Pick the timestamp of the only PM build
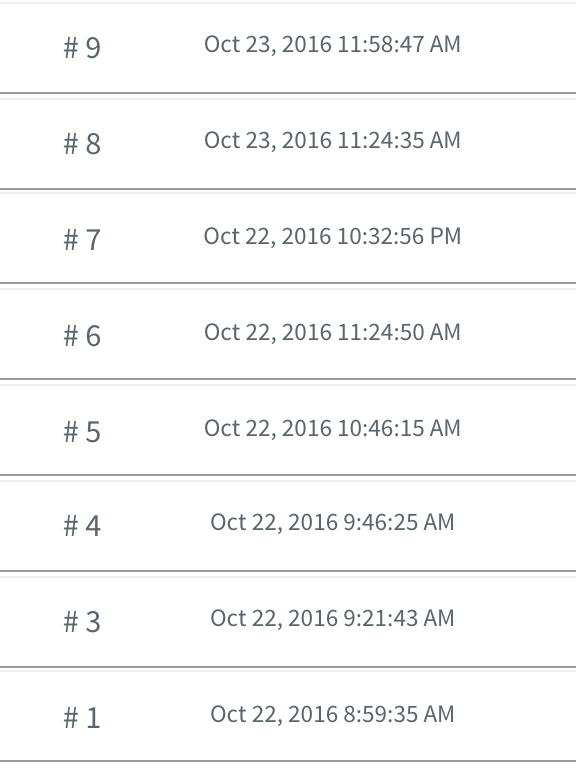 click(332, 236)
